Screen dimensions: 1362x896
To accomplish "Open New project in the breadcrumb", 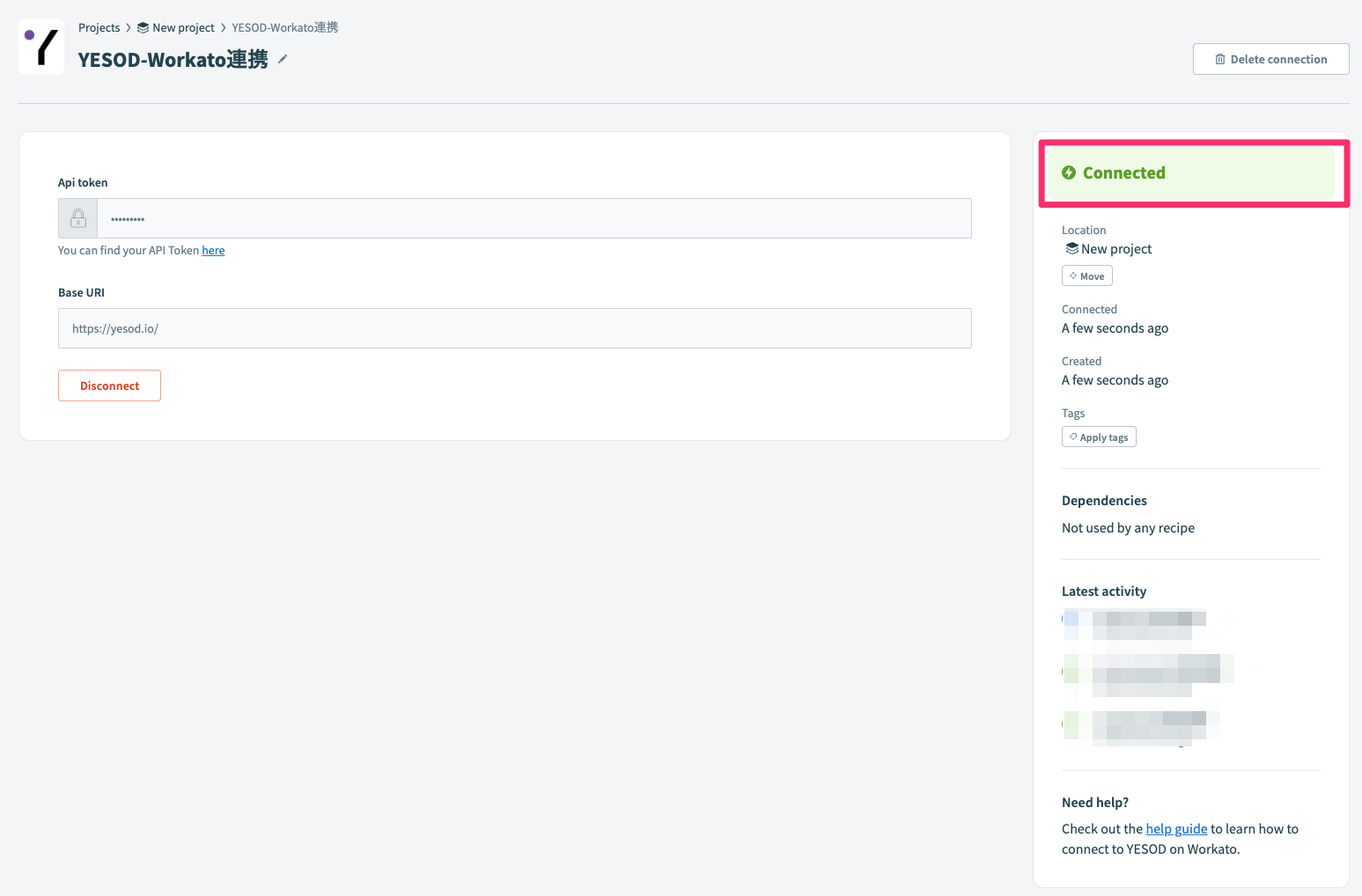I will (176, 27).
